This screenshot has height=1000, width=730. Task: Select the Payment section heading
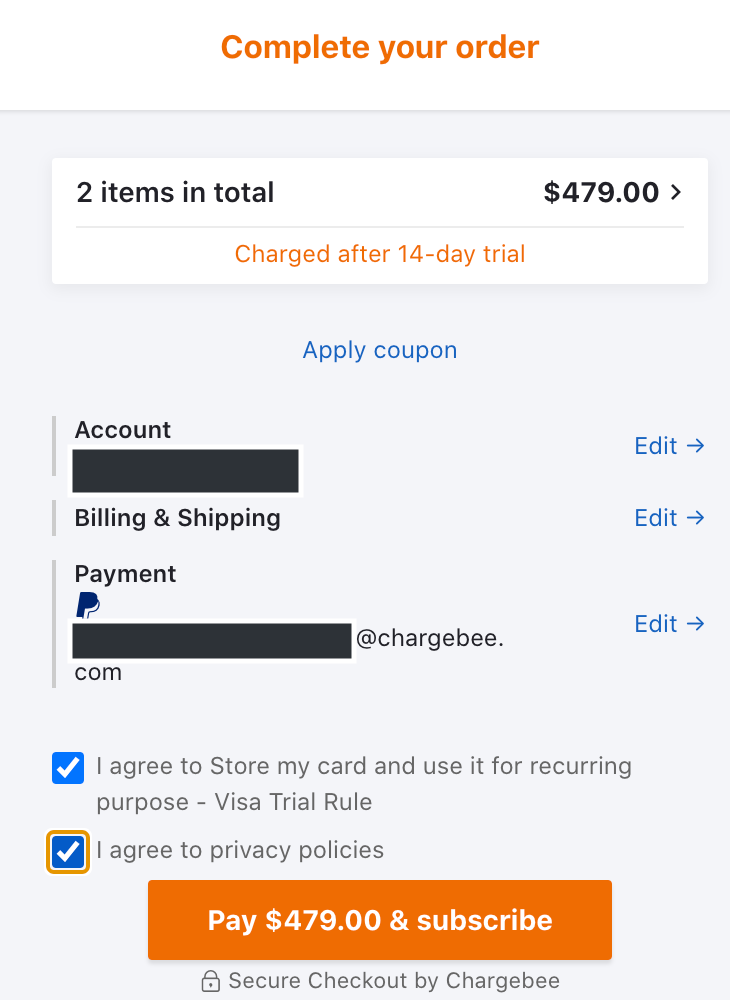[125, 573]
